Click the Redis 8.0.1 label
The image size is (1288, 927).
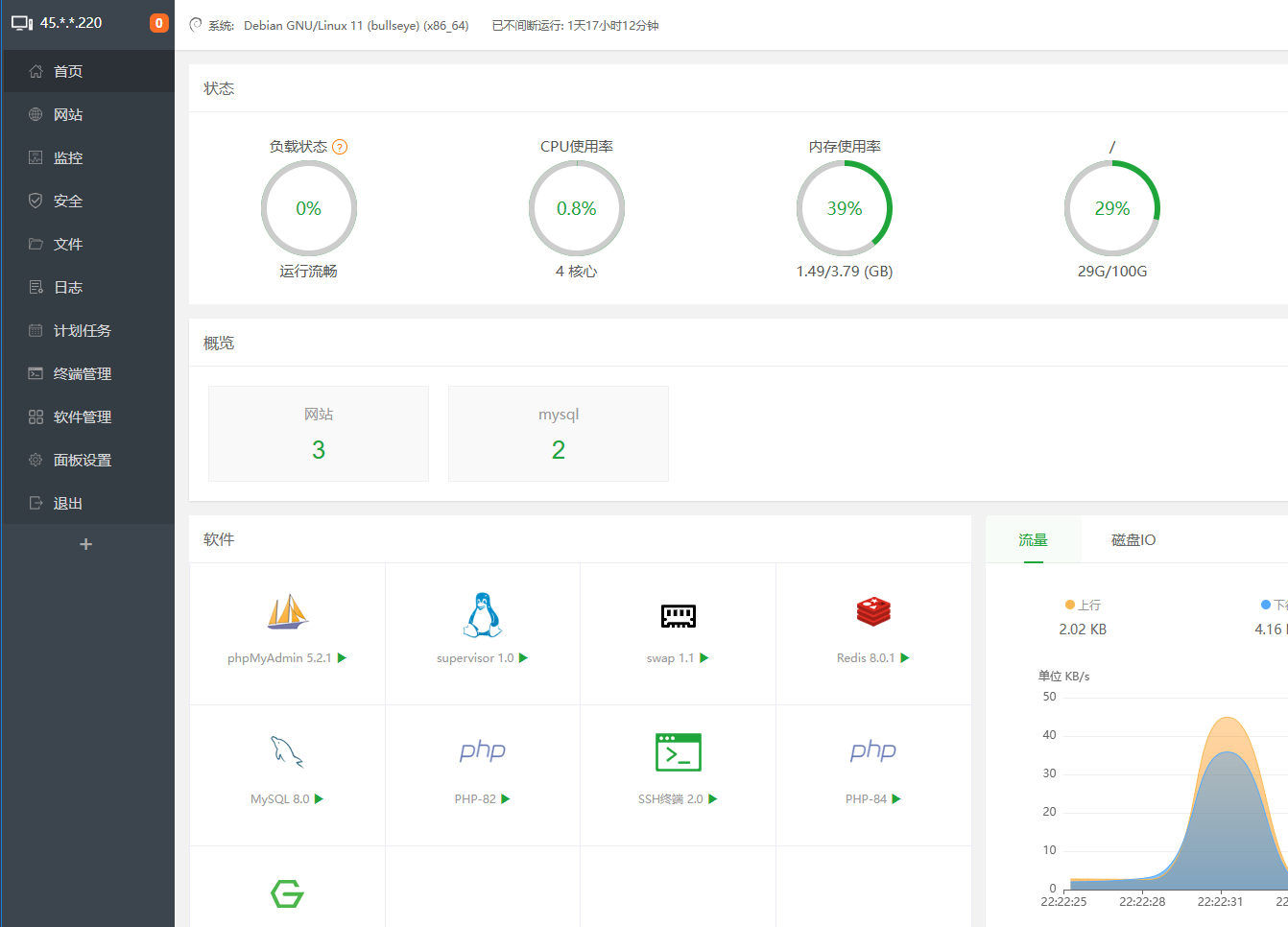pos(866,658)
